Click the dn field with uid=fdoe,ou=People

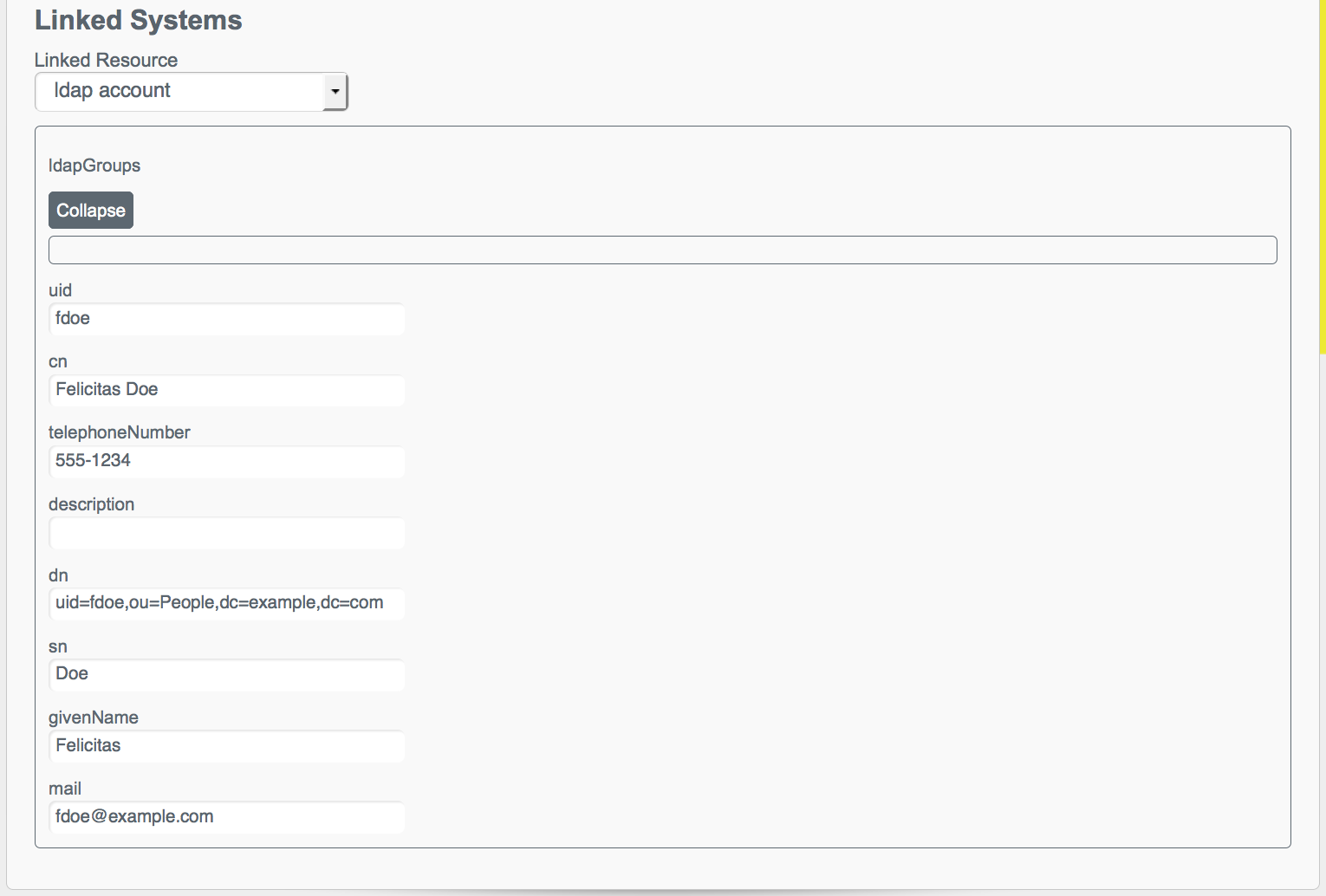point(227,603)
